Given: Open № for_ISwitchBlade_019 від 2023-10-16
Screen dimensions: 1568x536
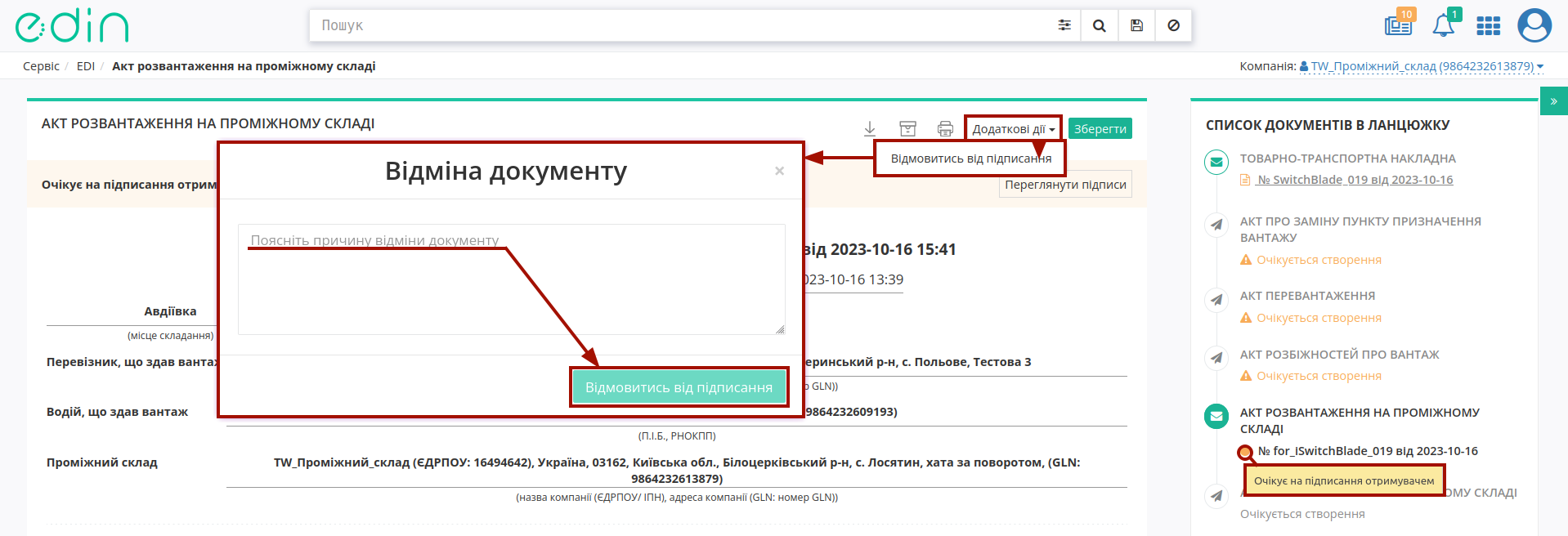Looking at the screenshot, I should click(x=1368, y=451).
